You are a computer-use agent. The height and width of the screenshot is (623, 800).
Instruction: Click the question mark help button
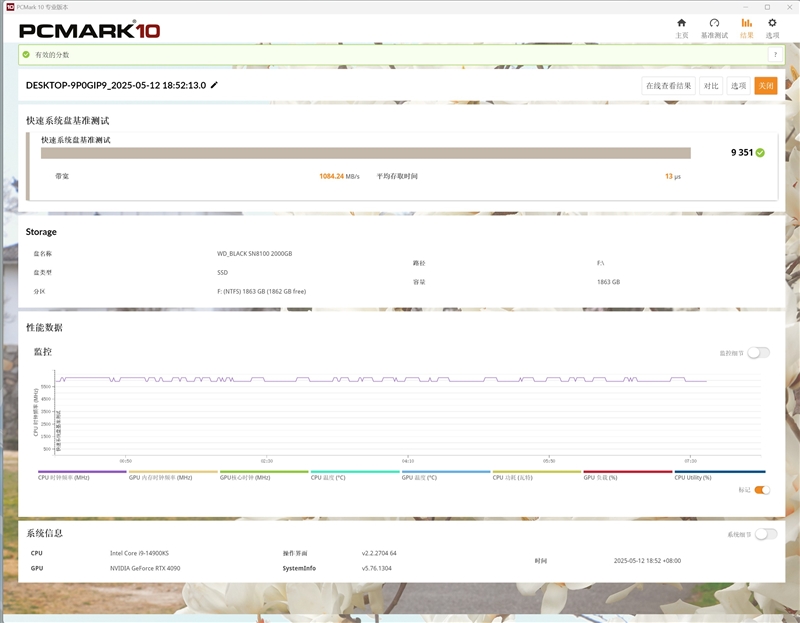[775, 55]
